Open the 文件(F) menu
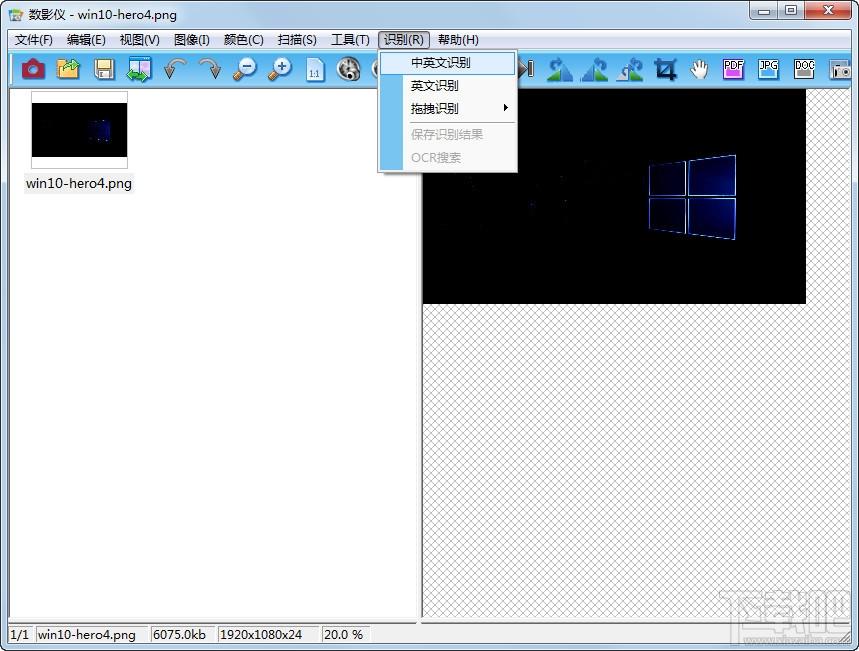 (x=33, y=39)
